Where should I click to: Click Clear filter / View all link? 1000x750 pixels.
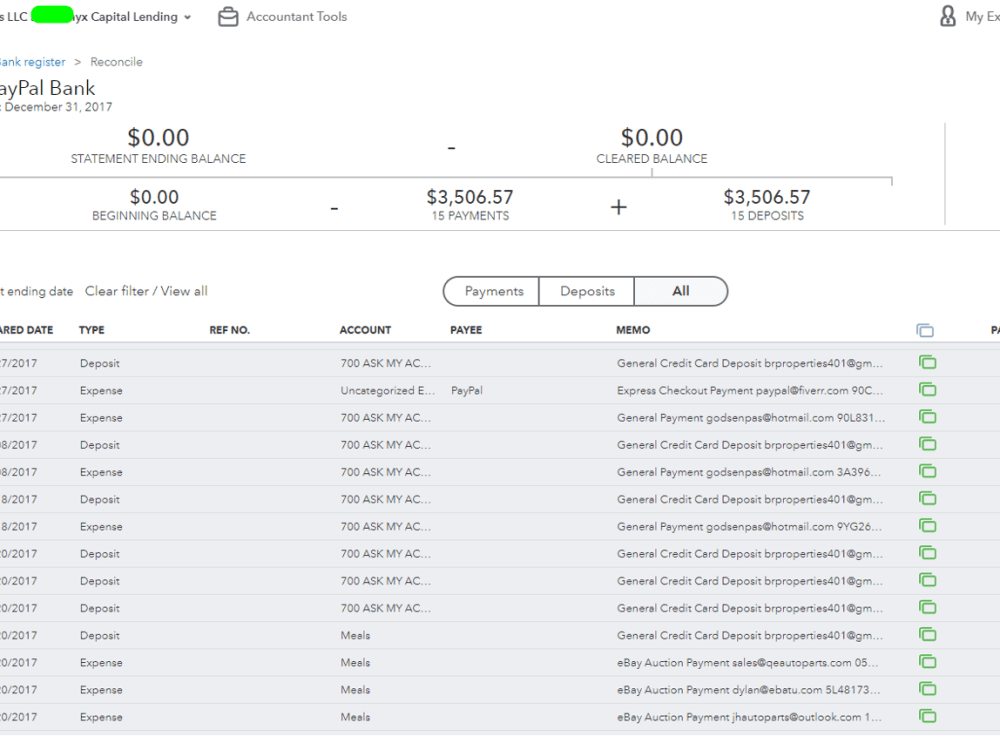coord(146,291)
